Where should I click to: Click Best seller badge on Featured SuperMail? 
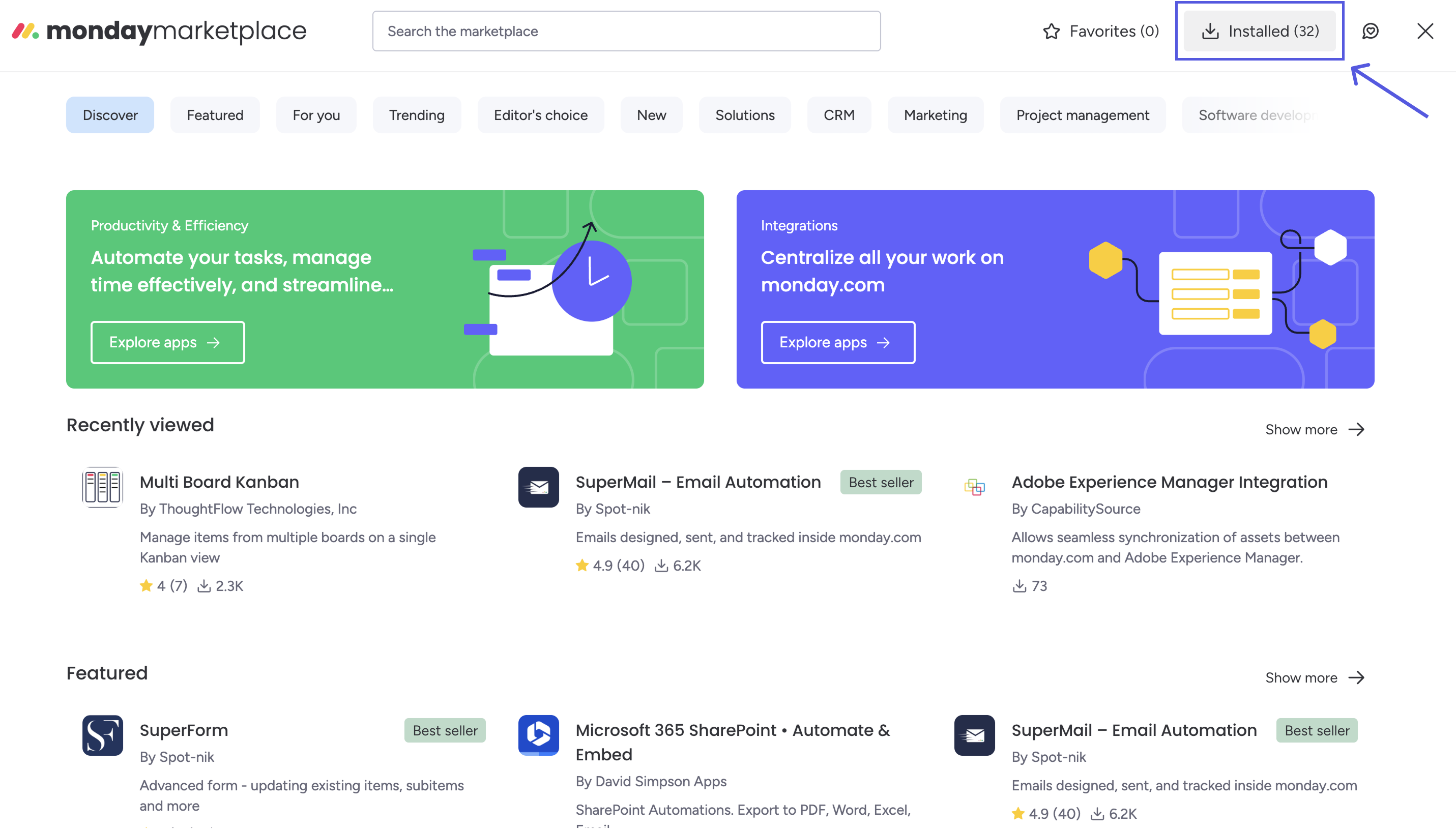point(1316,730)
